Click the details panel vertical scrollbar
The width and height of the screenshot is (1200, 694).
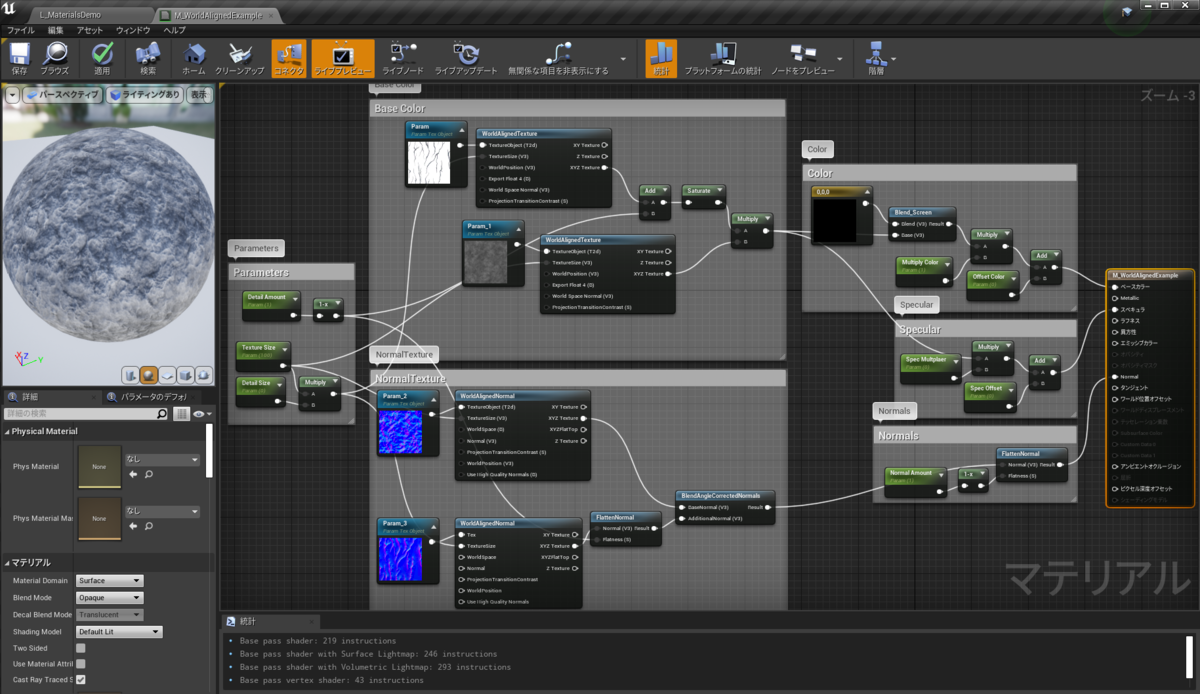(x=210, y=450)
